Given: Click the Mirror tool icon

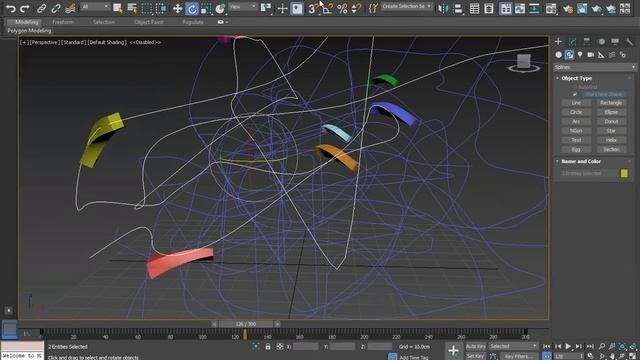Looking at the screenshot, I should 443,8.
